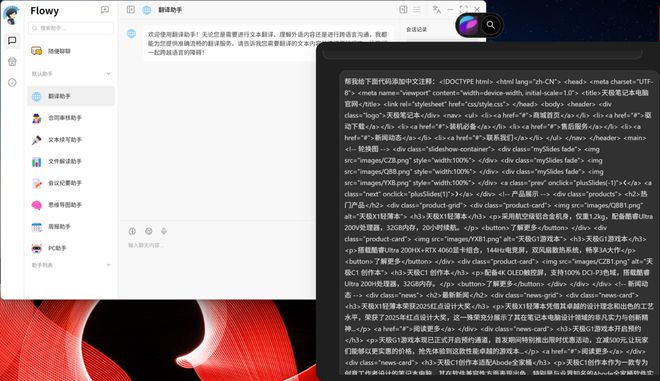660x381 pixels.
Task: Select the 合同审核助手 assistant
Action: 71,118
